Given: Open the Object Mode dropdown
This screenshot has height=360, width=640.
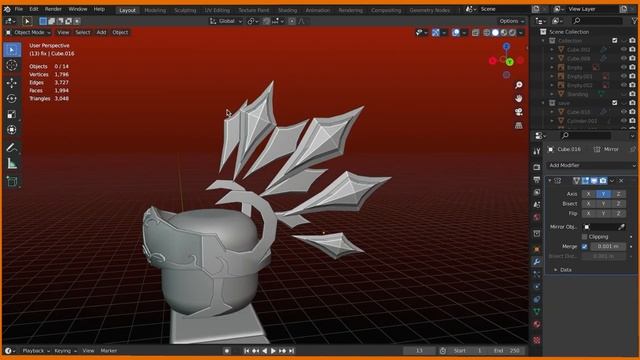Looking at the screenshot, I should 28,32.
